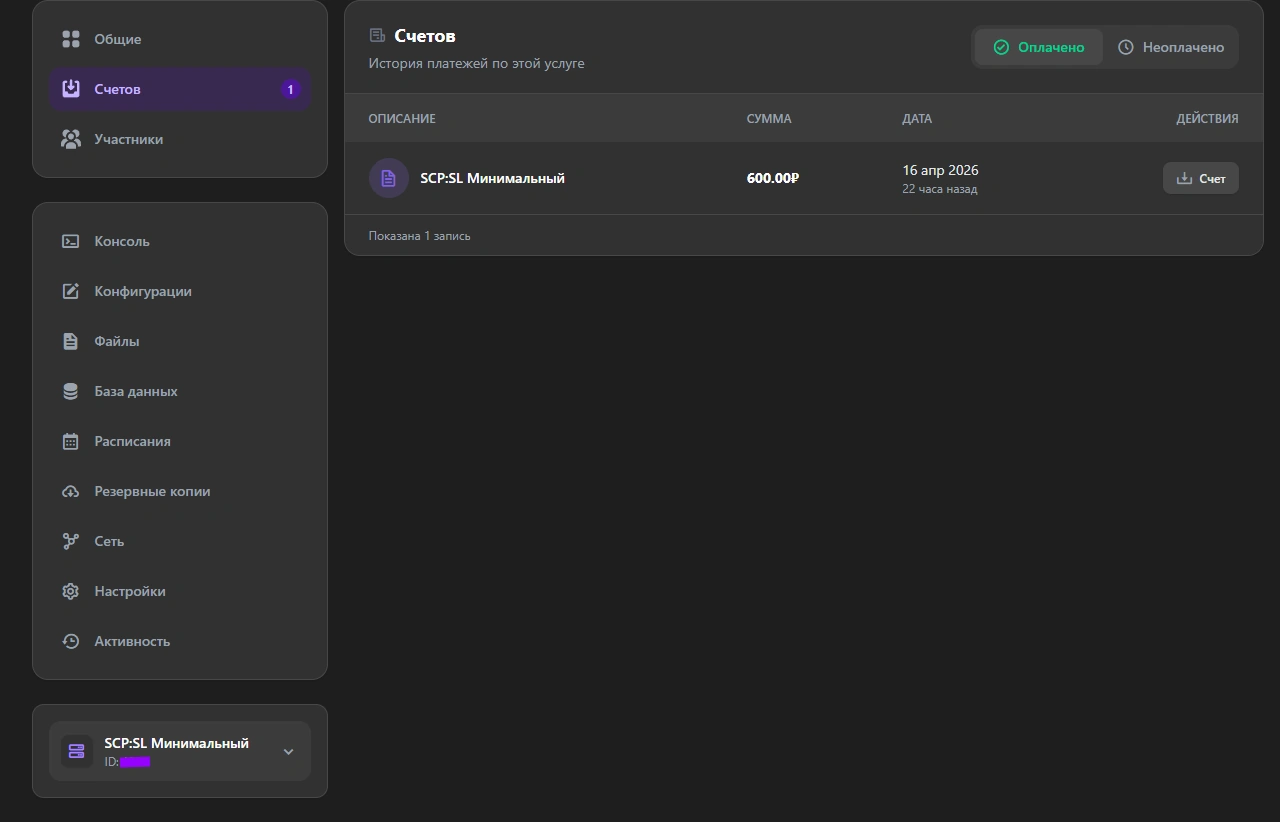1280x822 pixels.
Task: Open the Файлы manager
Action: (x=180, y=341)
